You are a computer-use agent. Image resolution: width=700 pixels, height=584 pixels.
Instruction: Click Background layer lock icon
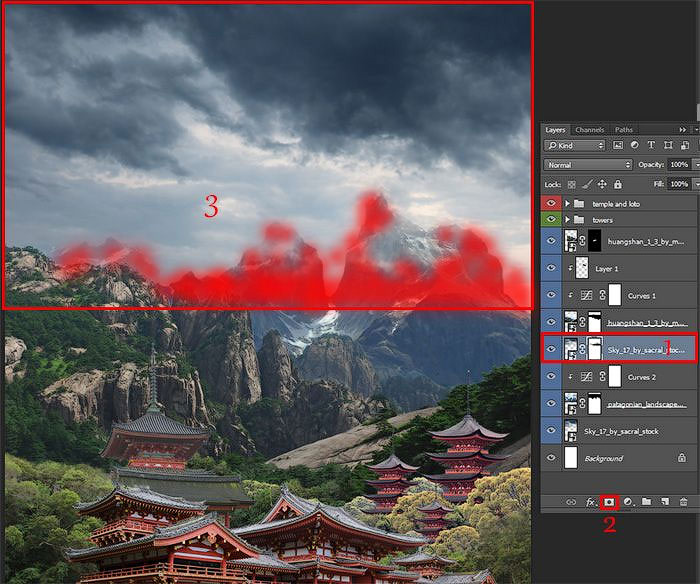click(x=682, y=458)
